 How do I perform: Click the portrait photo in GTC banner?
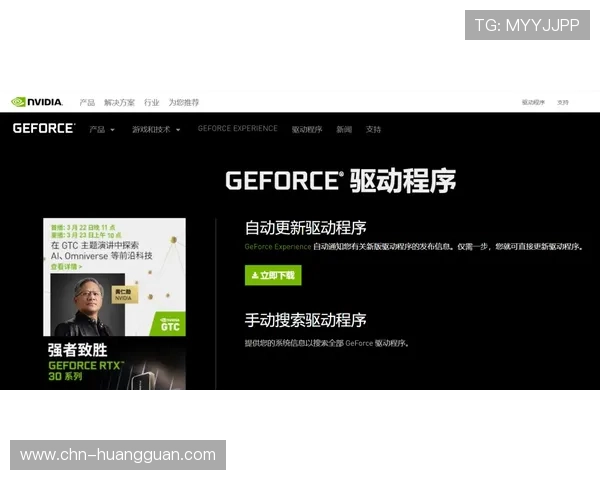point(88,305)
